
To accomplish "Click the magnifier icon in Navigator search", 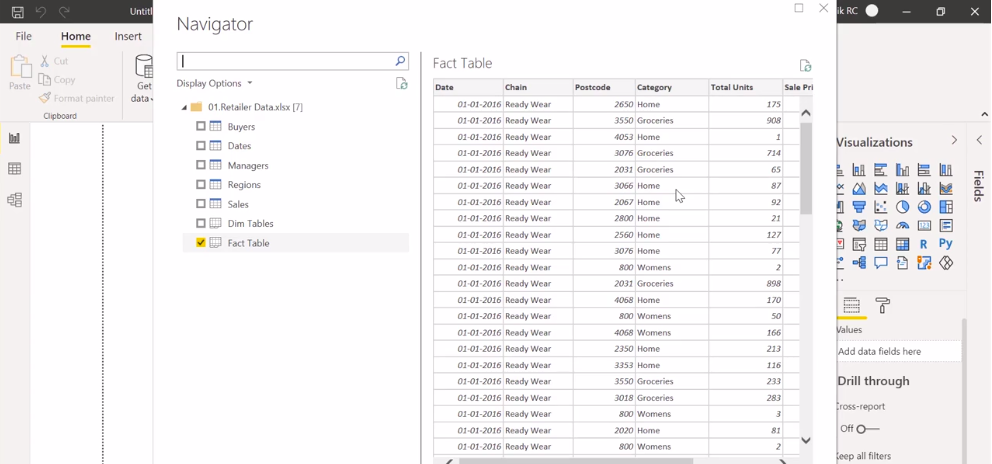I will (400, 61).
